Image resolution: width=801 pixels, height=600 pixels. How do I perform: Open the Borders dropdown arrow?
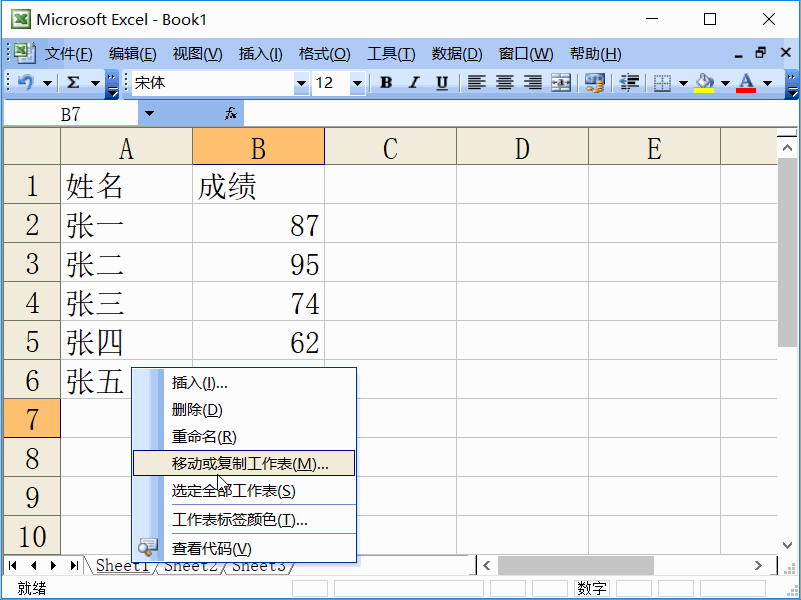(x=683, y=83)
